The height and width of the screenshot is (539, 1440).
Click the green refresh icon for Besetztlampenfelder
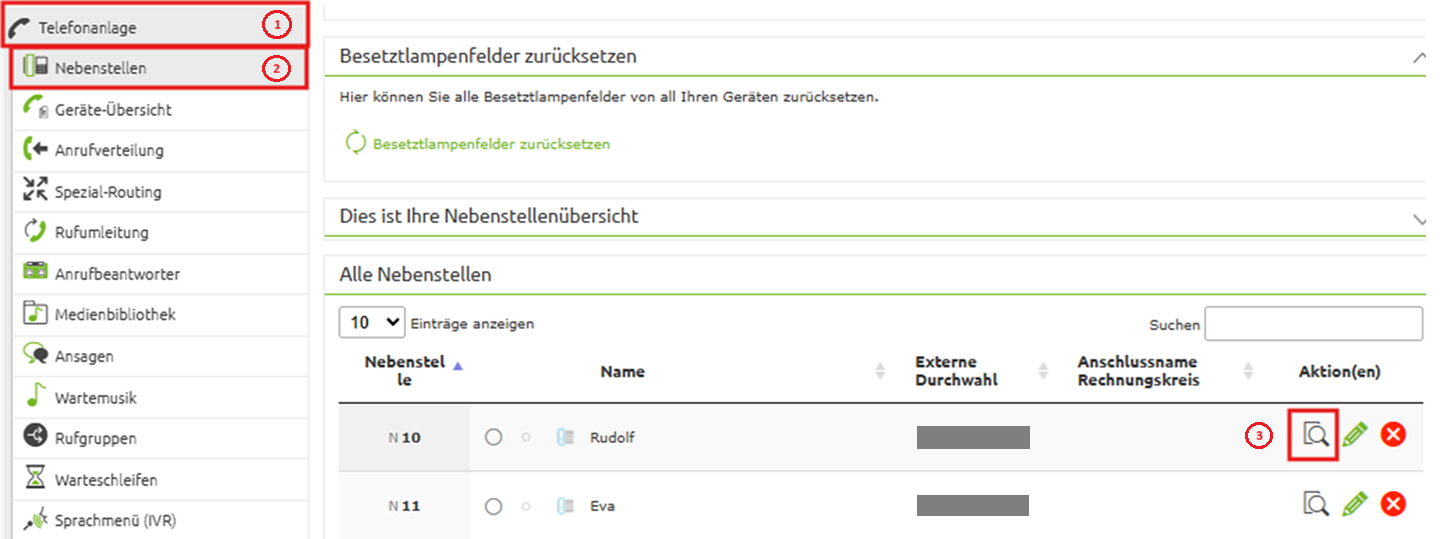pyautogui.click(x=355, y=143)
